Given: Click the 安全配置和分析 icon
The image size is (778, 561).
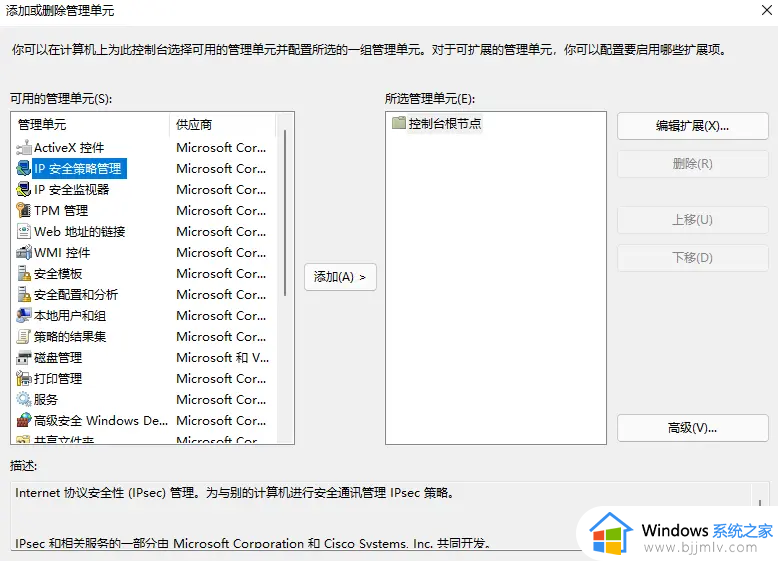Looking at the screenshot, I should click(24, 295).
